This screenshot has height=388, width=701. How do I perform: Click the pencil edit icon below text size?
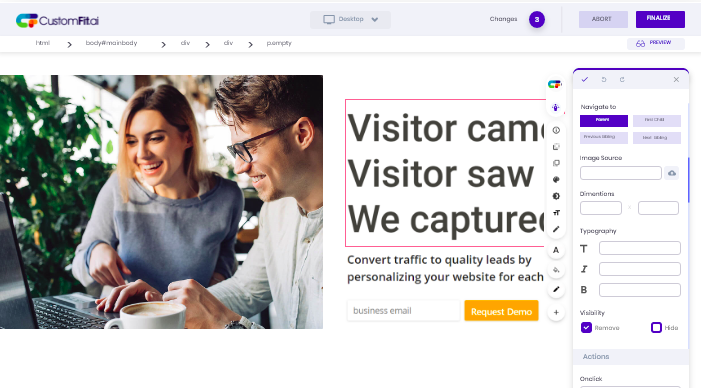tap(556, 229)
